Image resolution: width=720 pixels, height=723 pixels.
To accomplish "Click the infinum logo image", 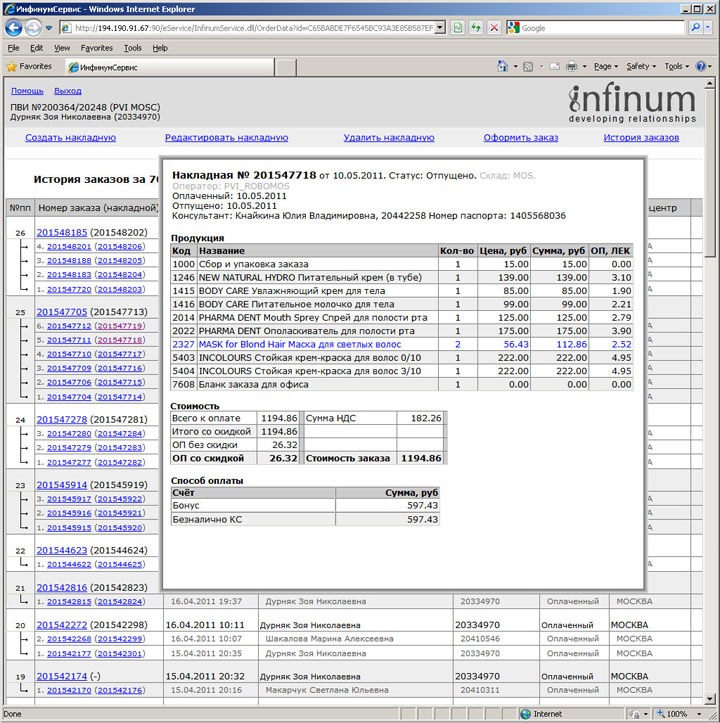I will (x=632, y=104).
